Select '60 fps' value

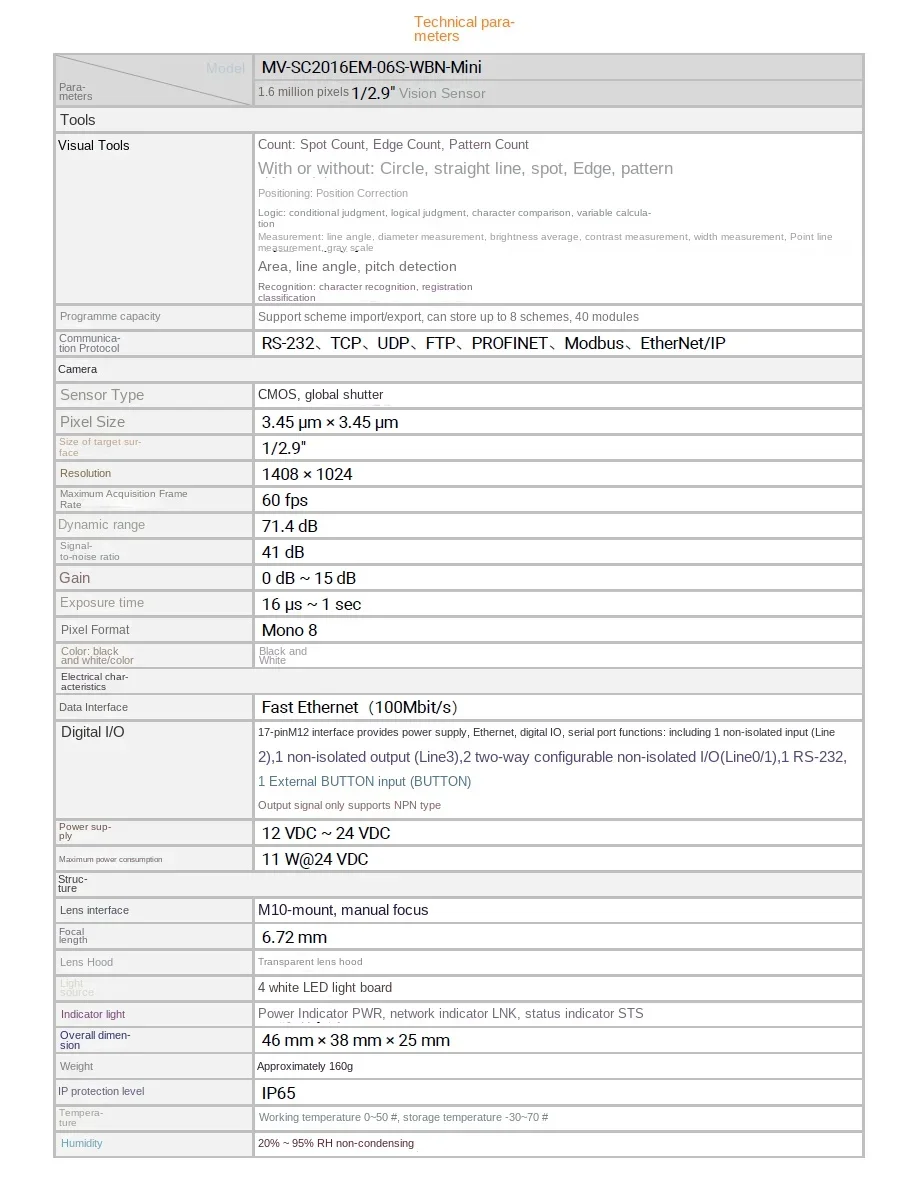click(x=285, y=500)
